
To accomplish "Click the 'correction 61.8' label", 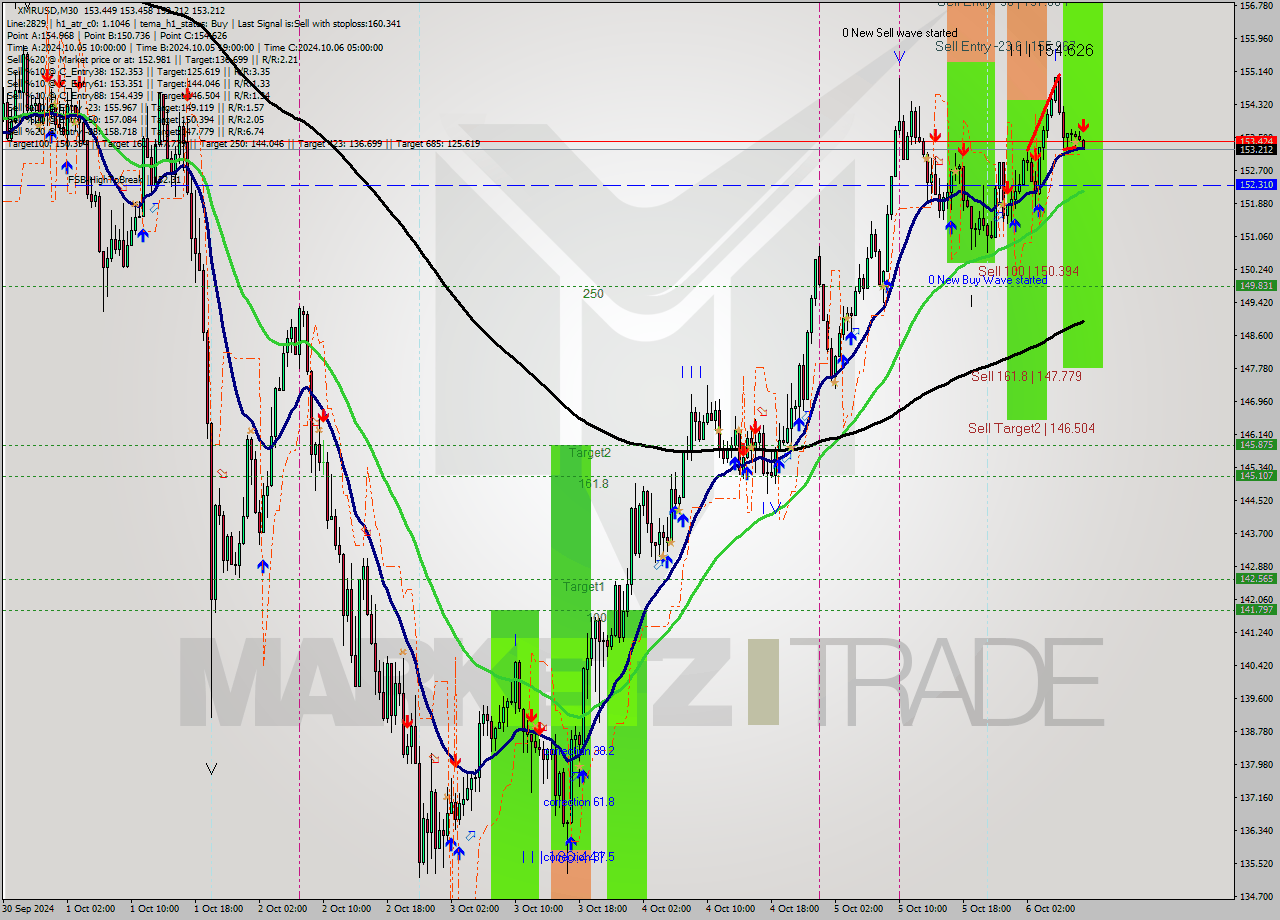I will point(578,802).
